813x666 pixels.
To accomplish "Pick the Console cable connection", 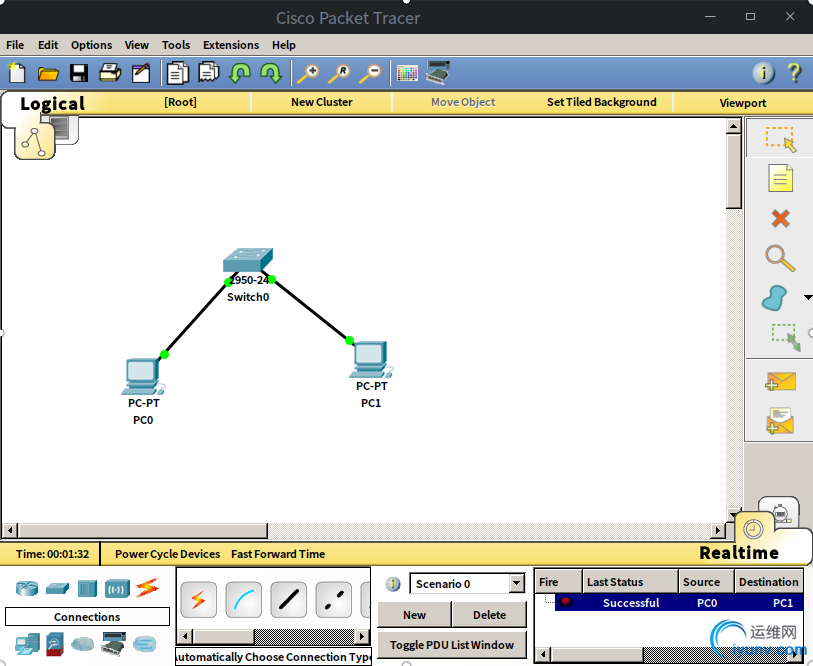I will pos(244,600).
